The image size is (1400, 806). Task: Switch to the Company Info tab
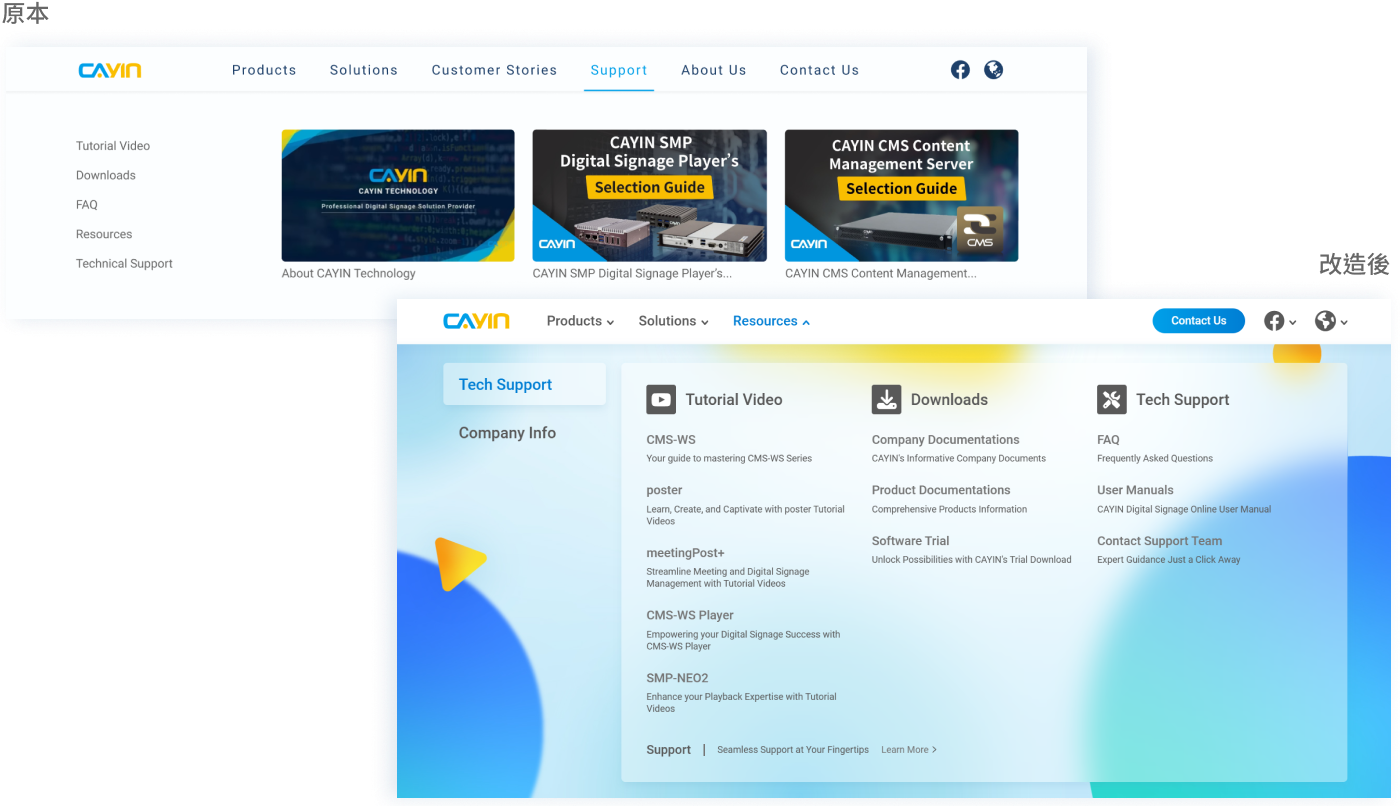pos(507,433)
